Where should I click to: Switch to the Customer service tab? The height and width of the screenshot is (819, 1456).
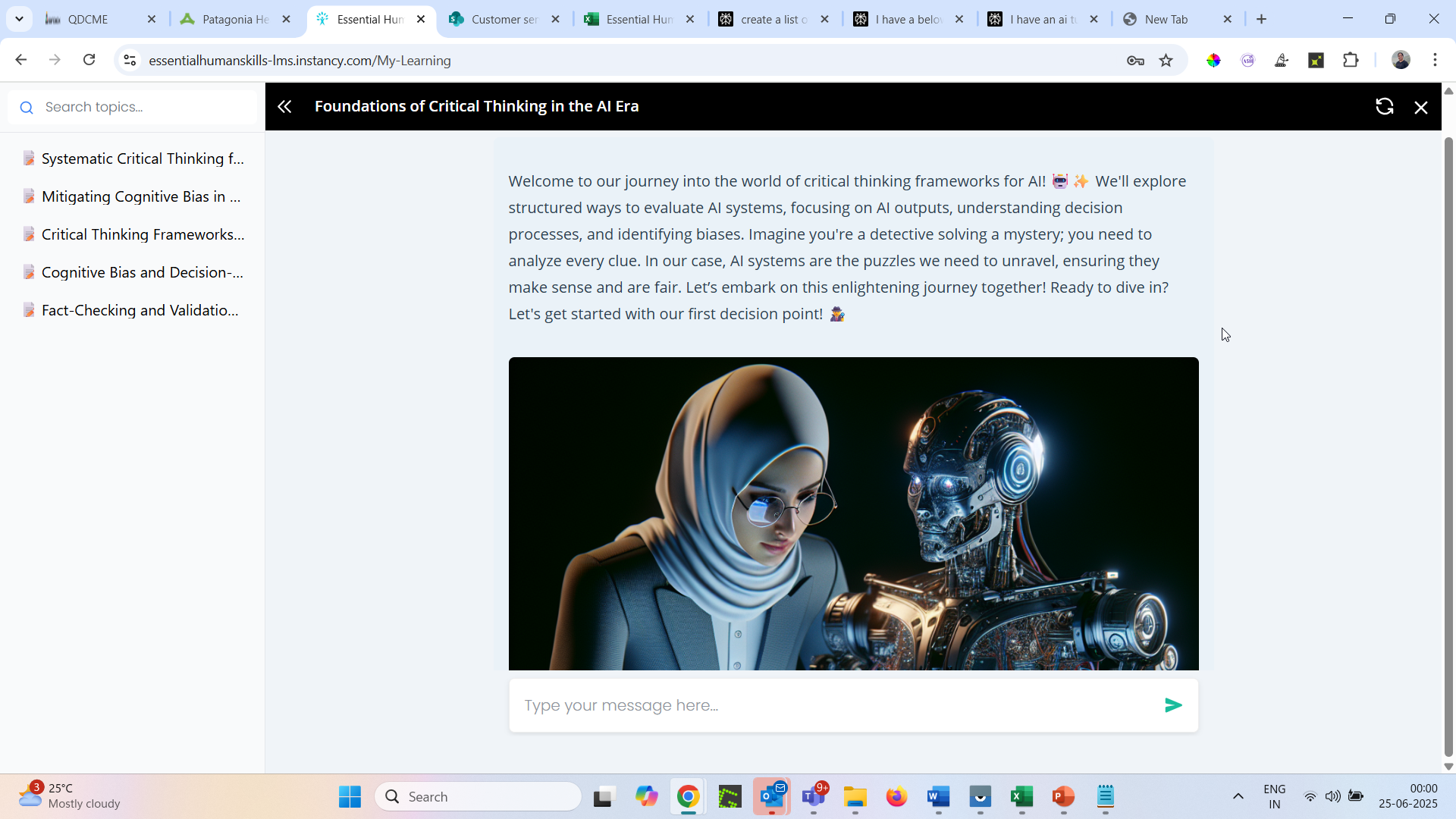click(504, 19)
